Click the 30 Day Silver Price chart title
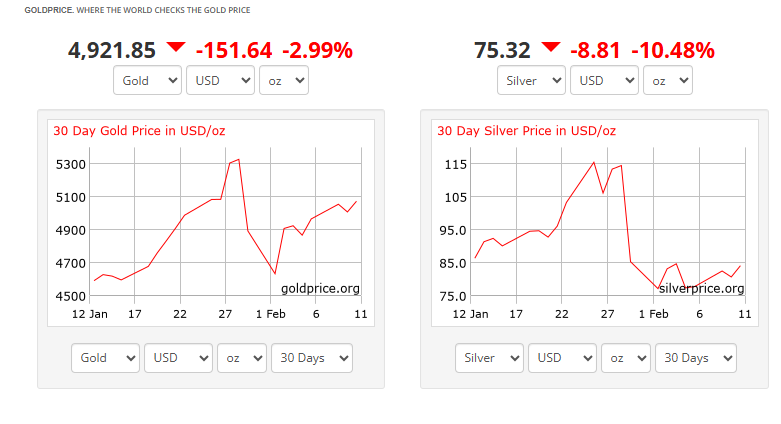Viewport: 781px width, 424px height. [526, 131]
